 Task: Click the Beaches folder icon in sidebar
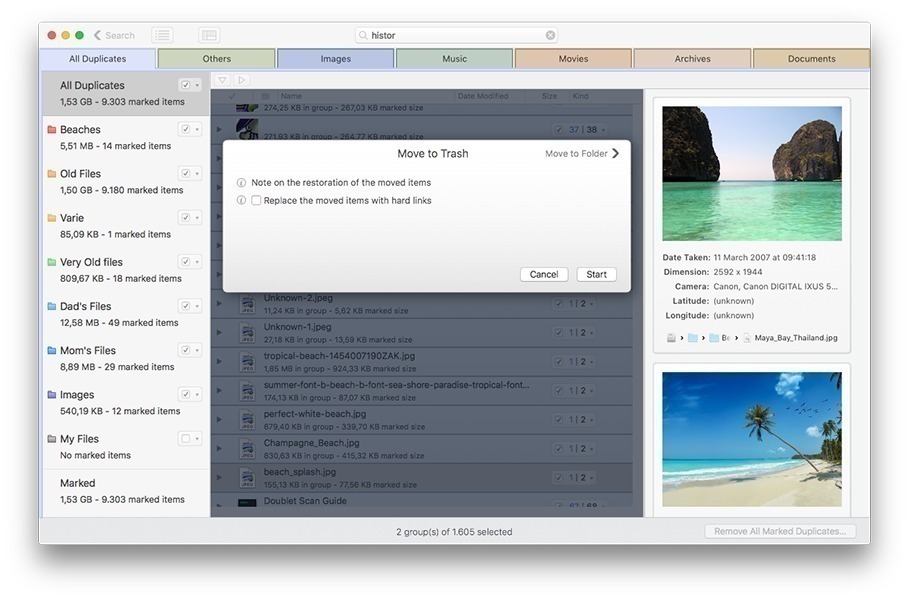(x=51, y=130)
